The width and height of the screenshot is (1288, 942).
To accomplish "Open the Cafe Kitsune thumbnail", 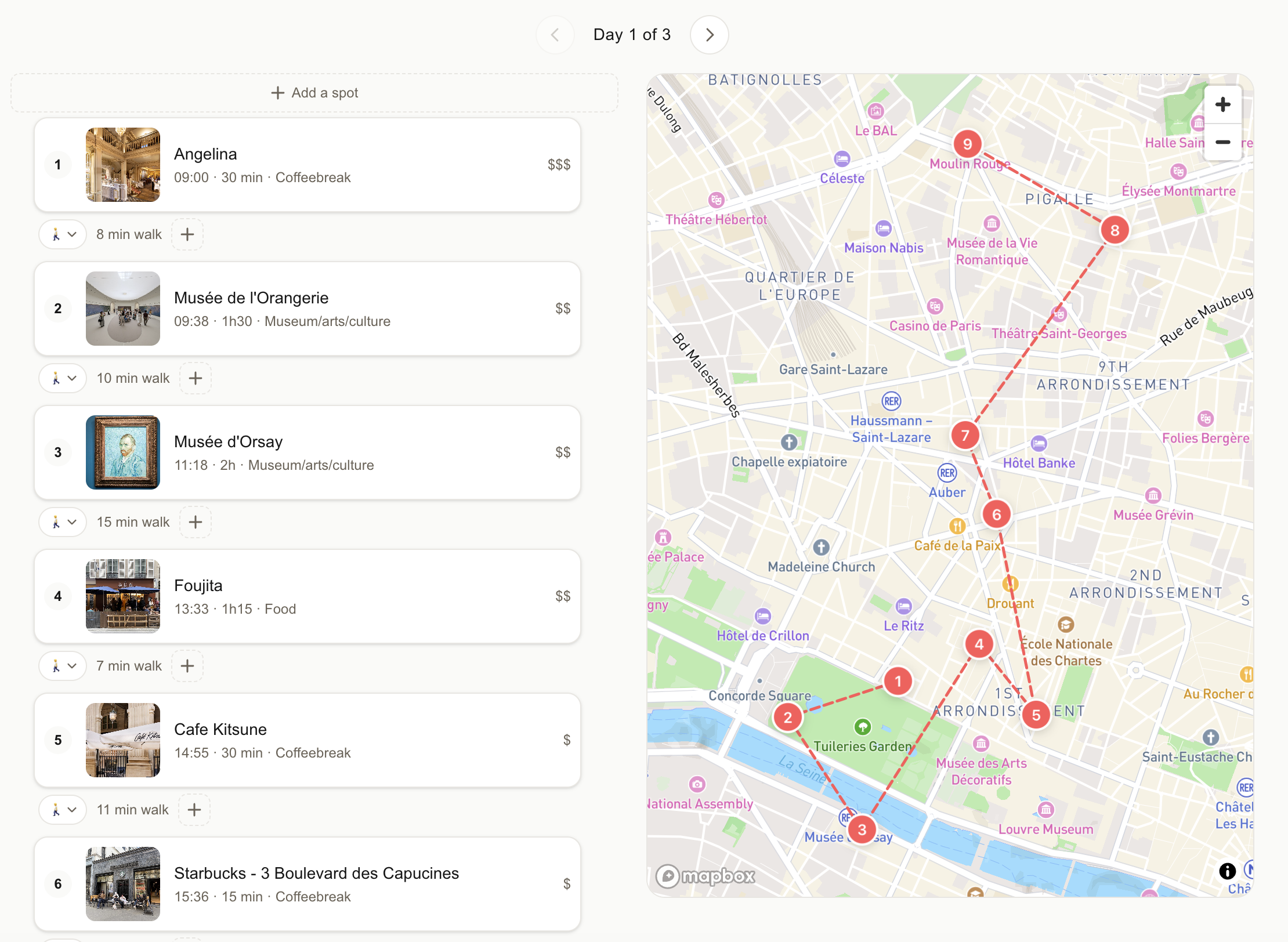I will [123, 740].
